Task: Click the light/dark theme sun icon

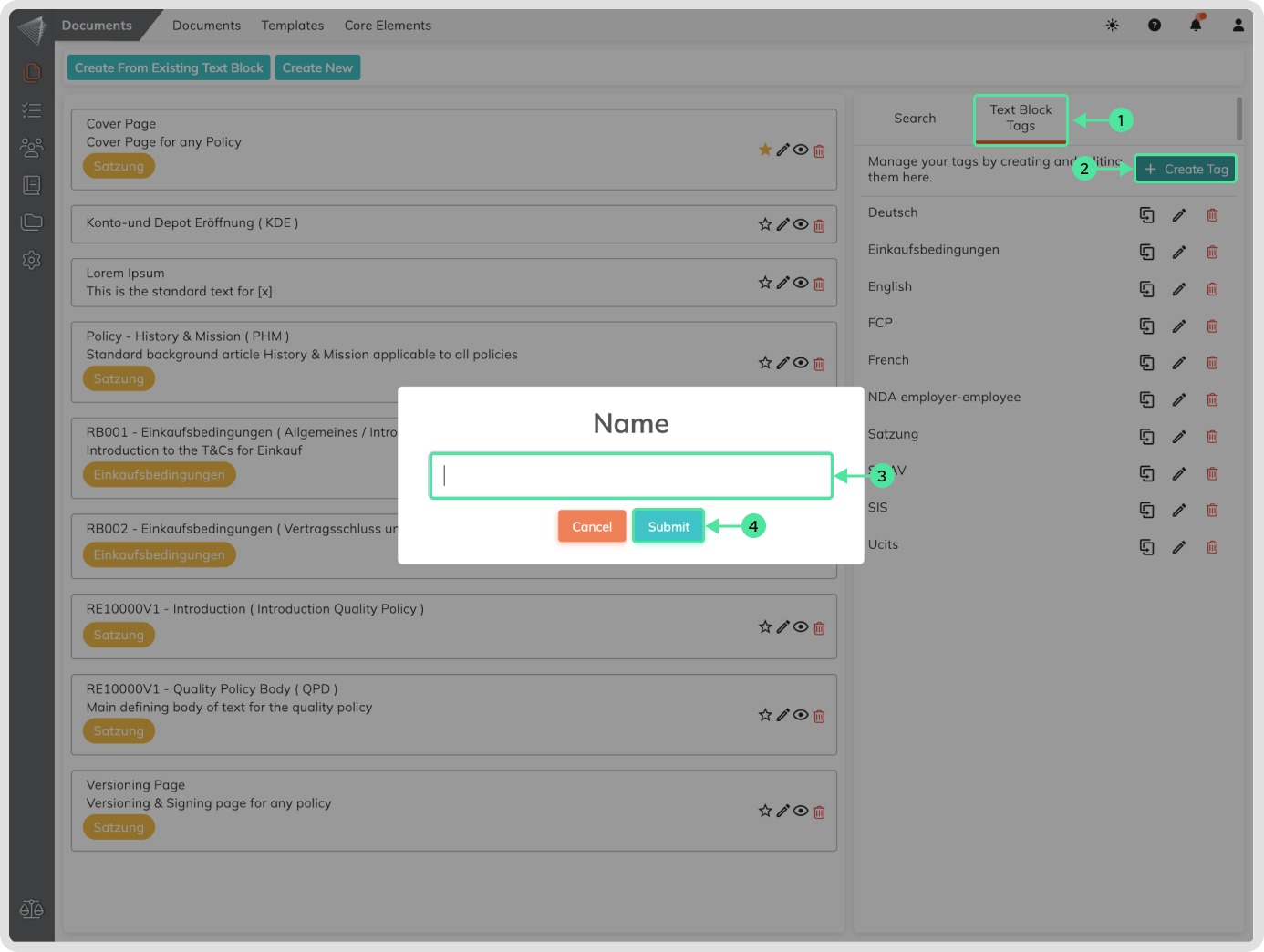Action: [1112, 26]
